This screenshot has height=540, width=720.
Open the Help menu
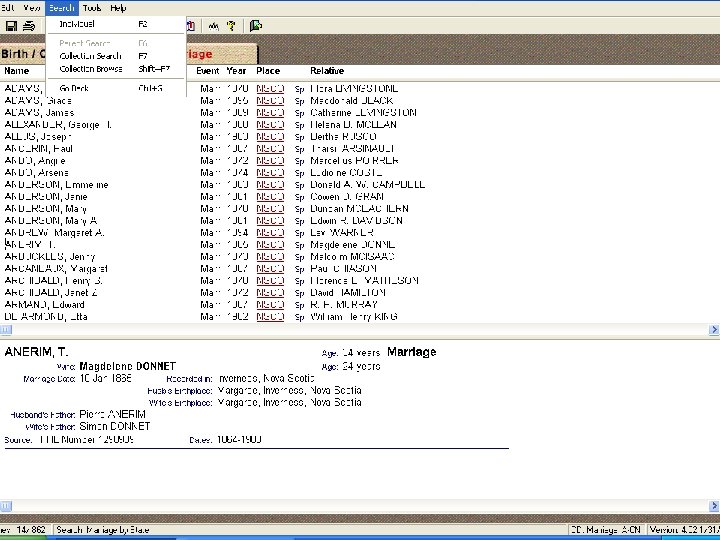pyautogui.click(x=118, y=8)
